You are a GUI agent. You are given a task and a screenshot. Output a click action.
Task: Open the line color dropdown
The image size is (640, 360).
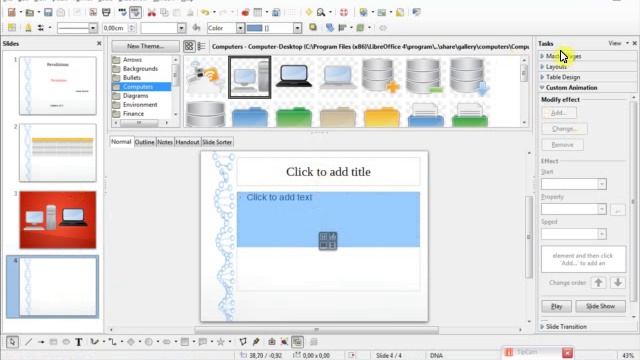click(181, 28)
